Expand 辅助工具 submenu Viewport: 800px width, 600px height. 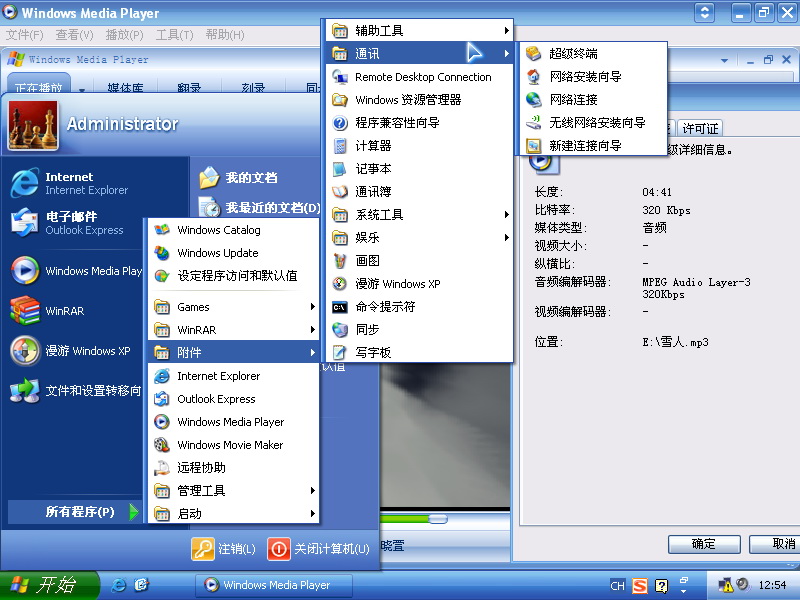[419, 31]
